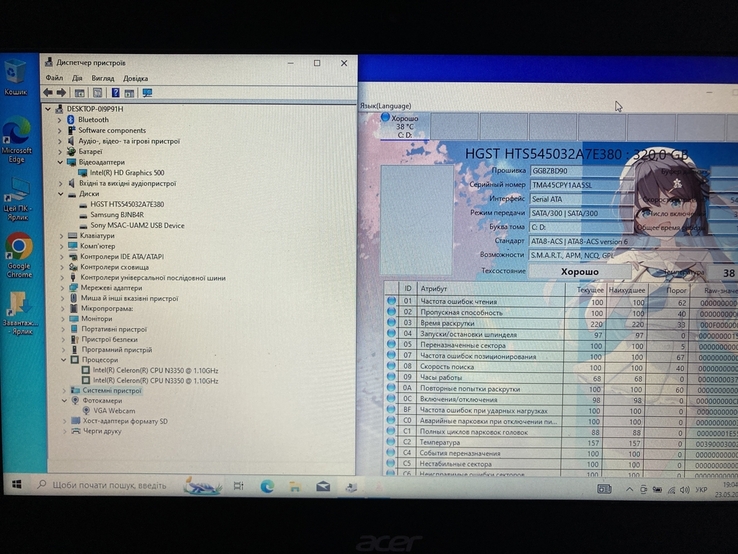
Task: Expand the Bluetooth category
Action: point(59,120)
